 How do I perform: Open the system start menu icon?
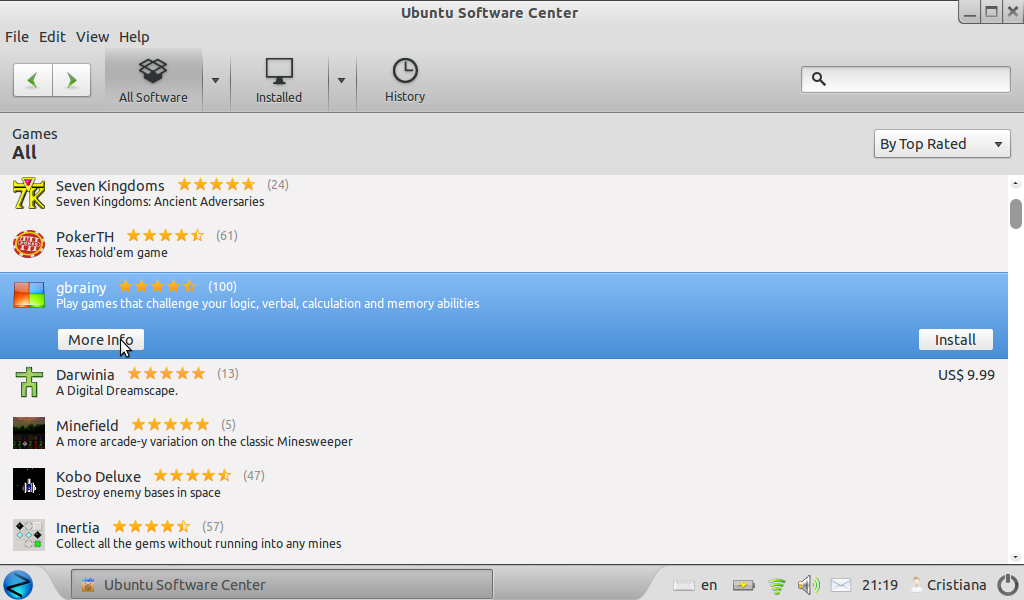point(18,584)
